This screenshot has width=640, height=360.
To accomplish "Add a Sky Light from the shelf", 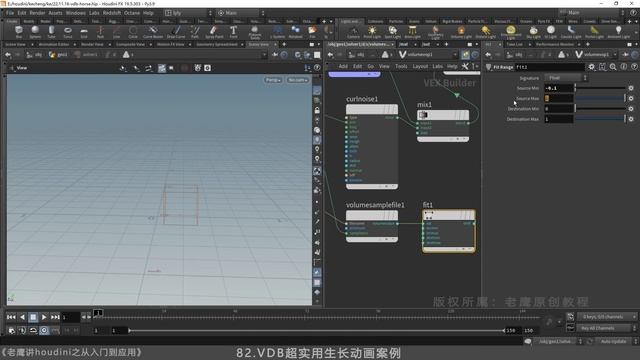I will (533, 32).
